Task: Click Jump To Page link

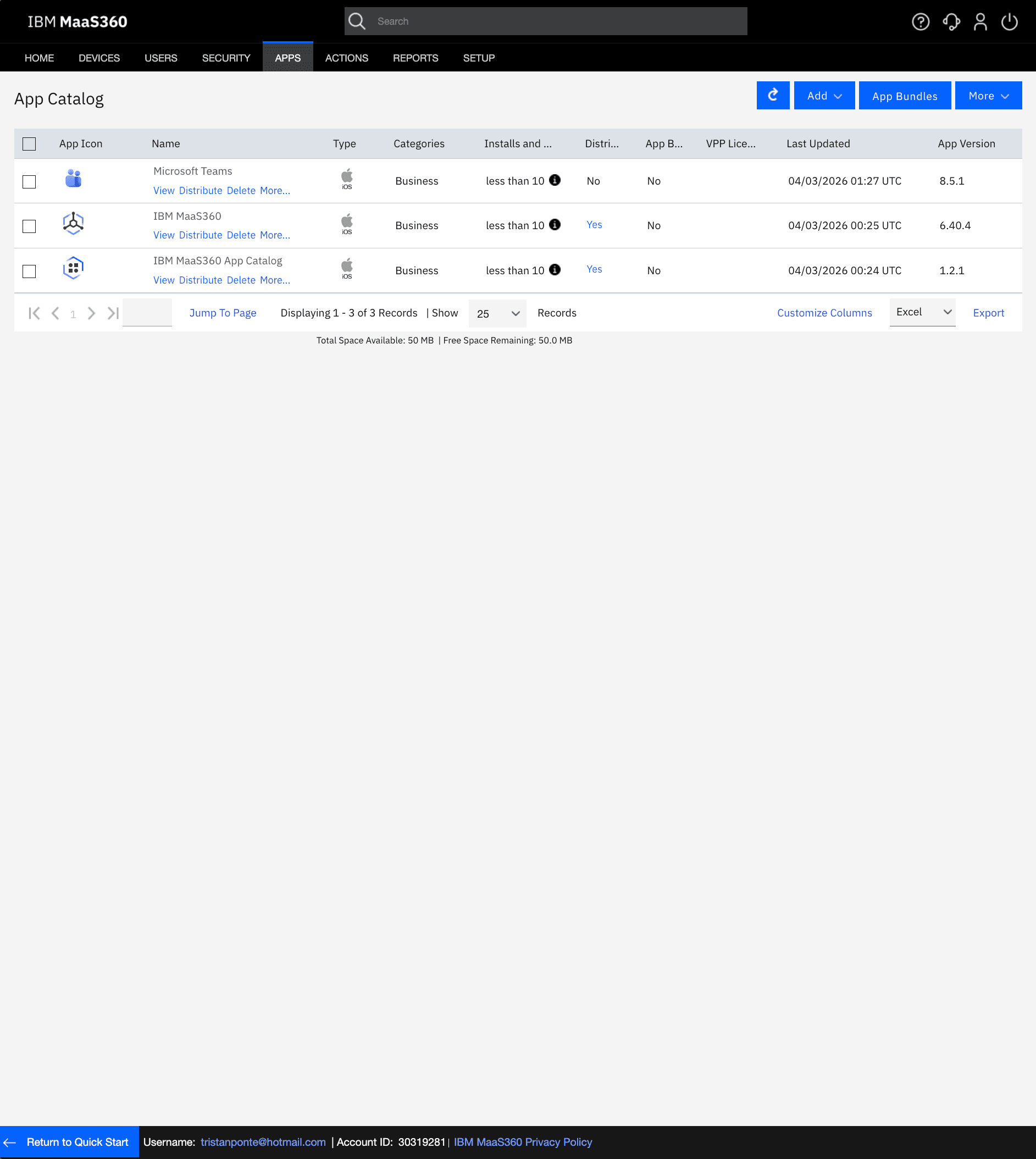Action: [223, 313]
